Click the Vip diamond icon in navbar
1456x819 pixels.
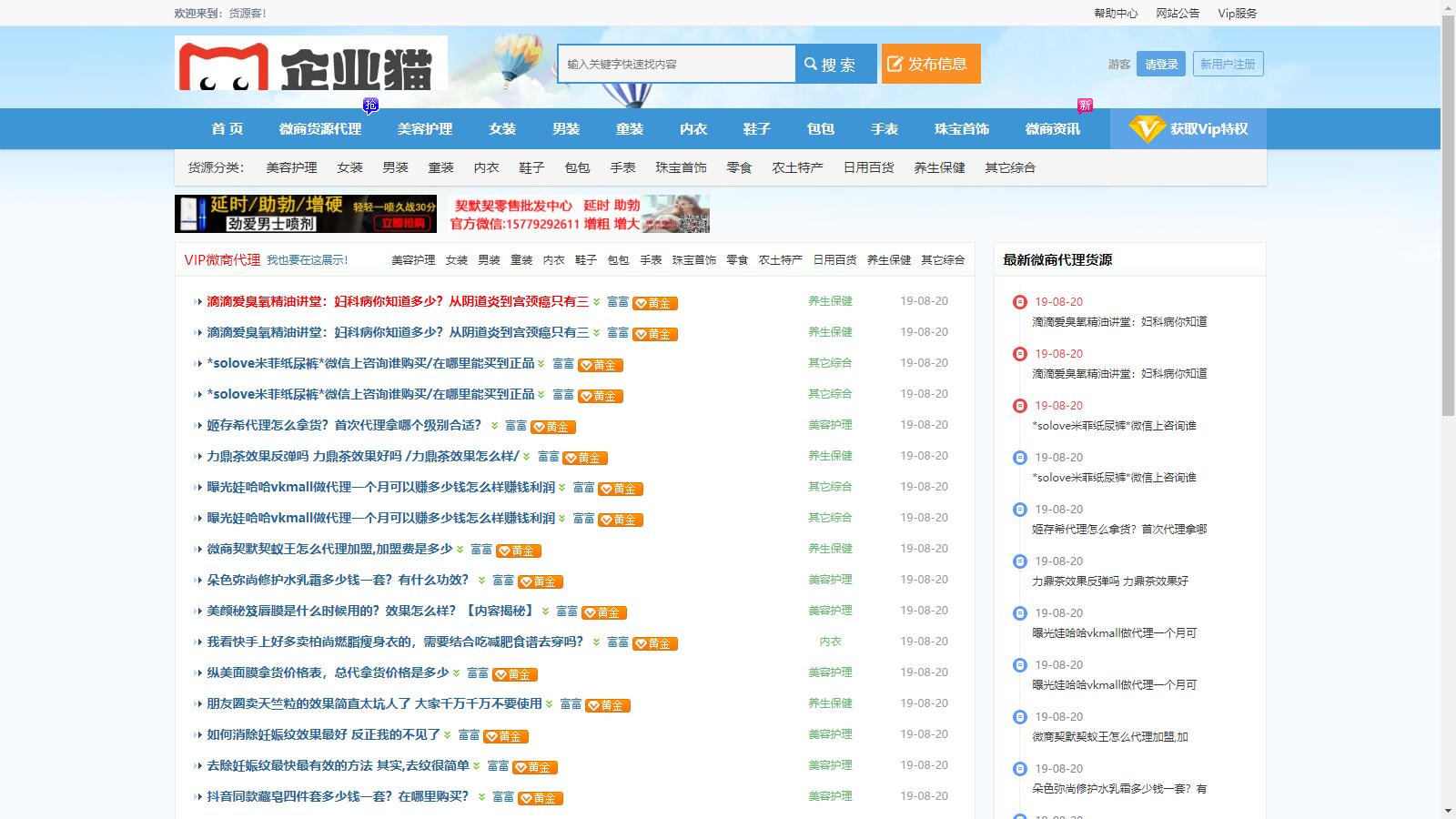(x=1146, y=128)
